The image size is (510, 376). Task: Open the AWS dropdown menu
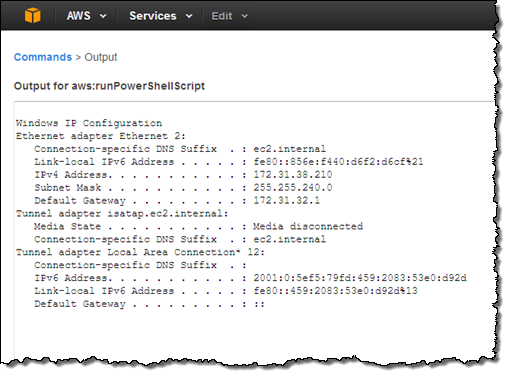pos(86,16)
